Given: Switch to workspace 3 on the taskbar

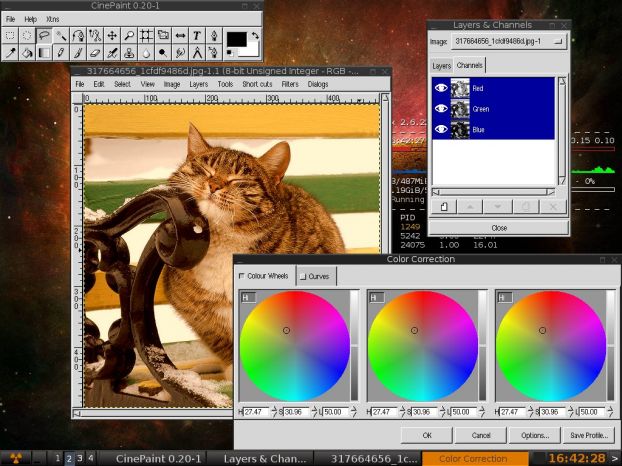Looking at the screenshot, I should pyautogui.click(x=80, y=458).
